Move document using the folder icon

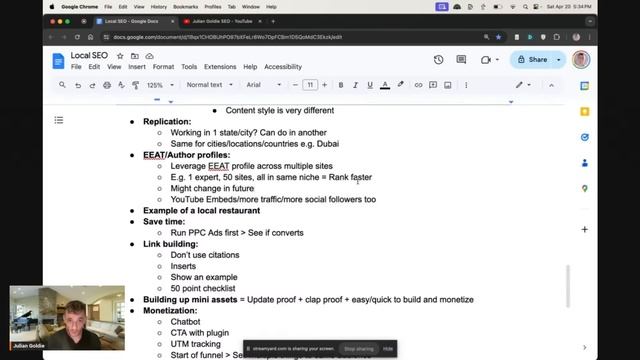[135, 56]
